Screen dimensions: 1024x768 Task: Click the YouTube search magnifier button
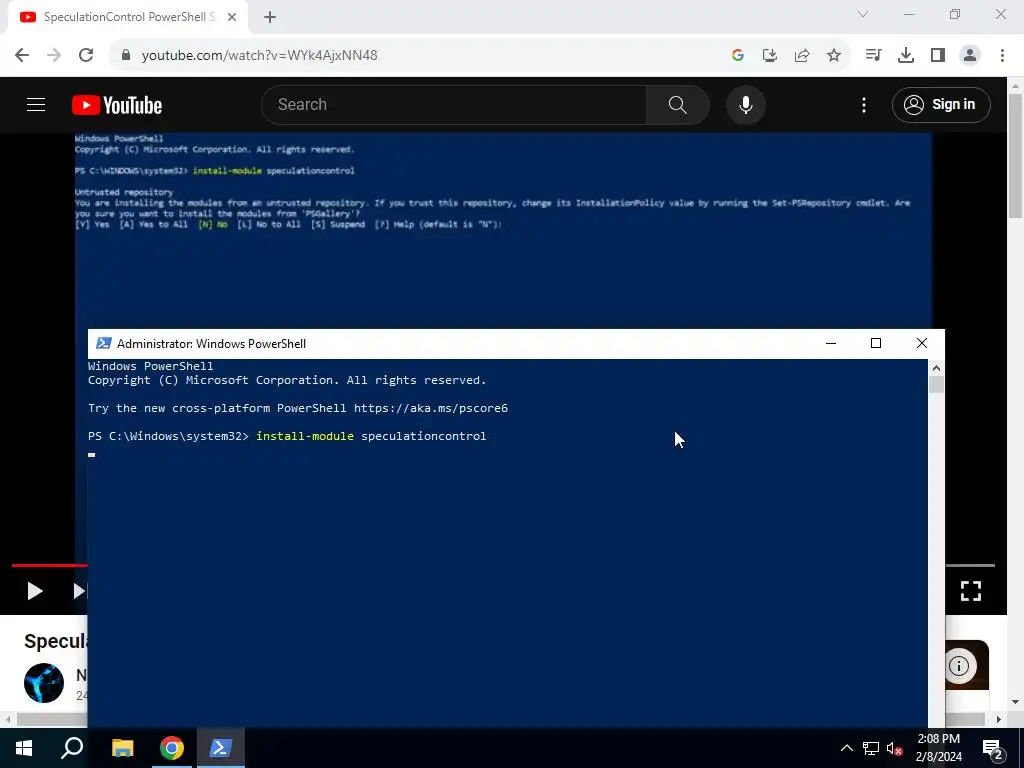(677, 104)
